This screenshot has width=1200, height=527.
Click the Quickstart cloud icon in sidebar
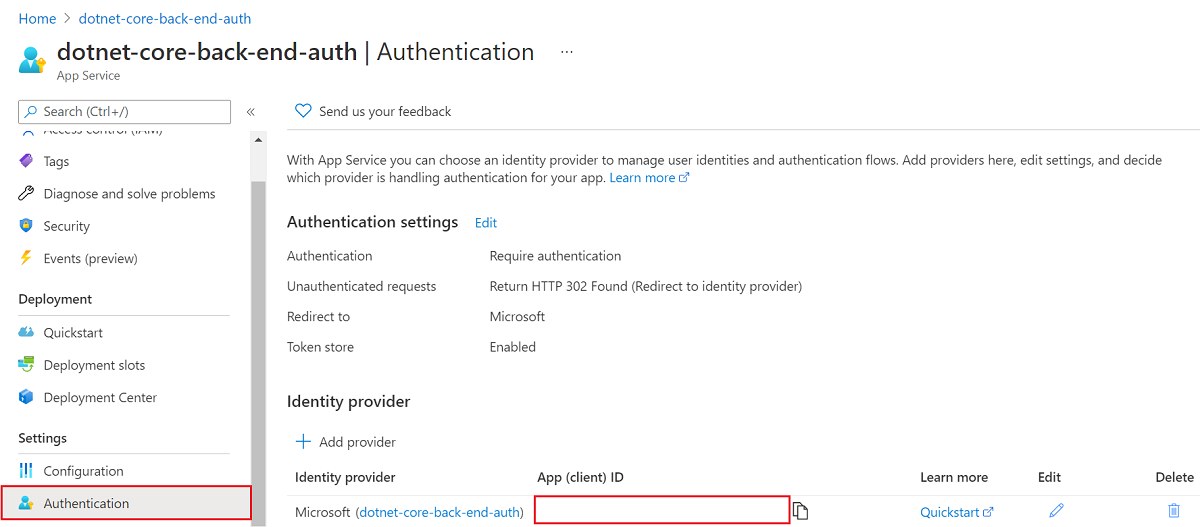[26, 332]
